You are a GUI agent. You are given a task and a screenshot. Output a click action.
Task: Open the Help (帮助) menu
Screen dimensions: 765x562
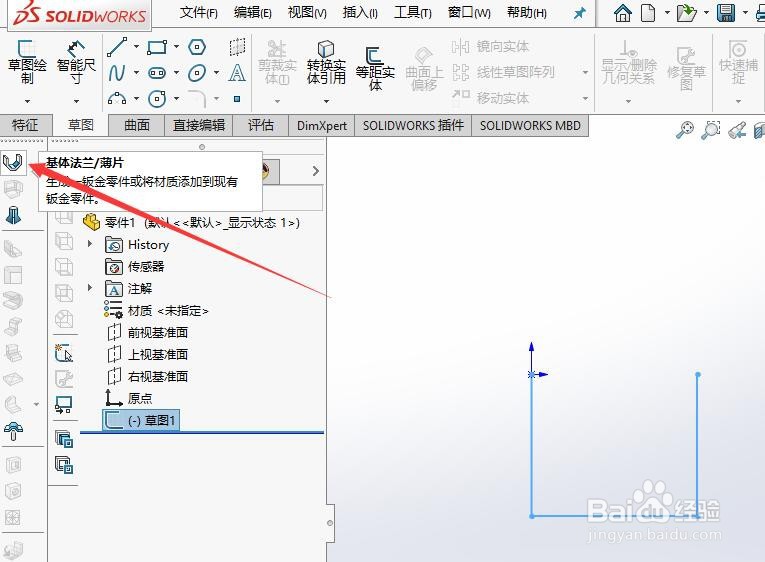pyautogui.click(x=526, y=13)
